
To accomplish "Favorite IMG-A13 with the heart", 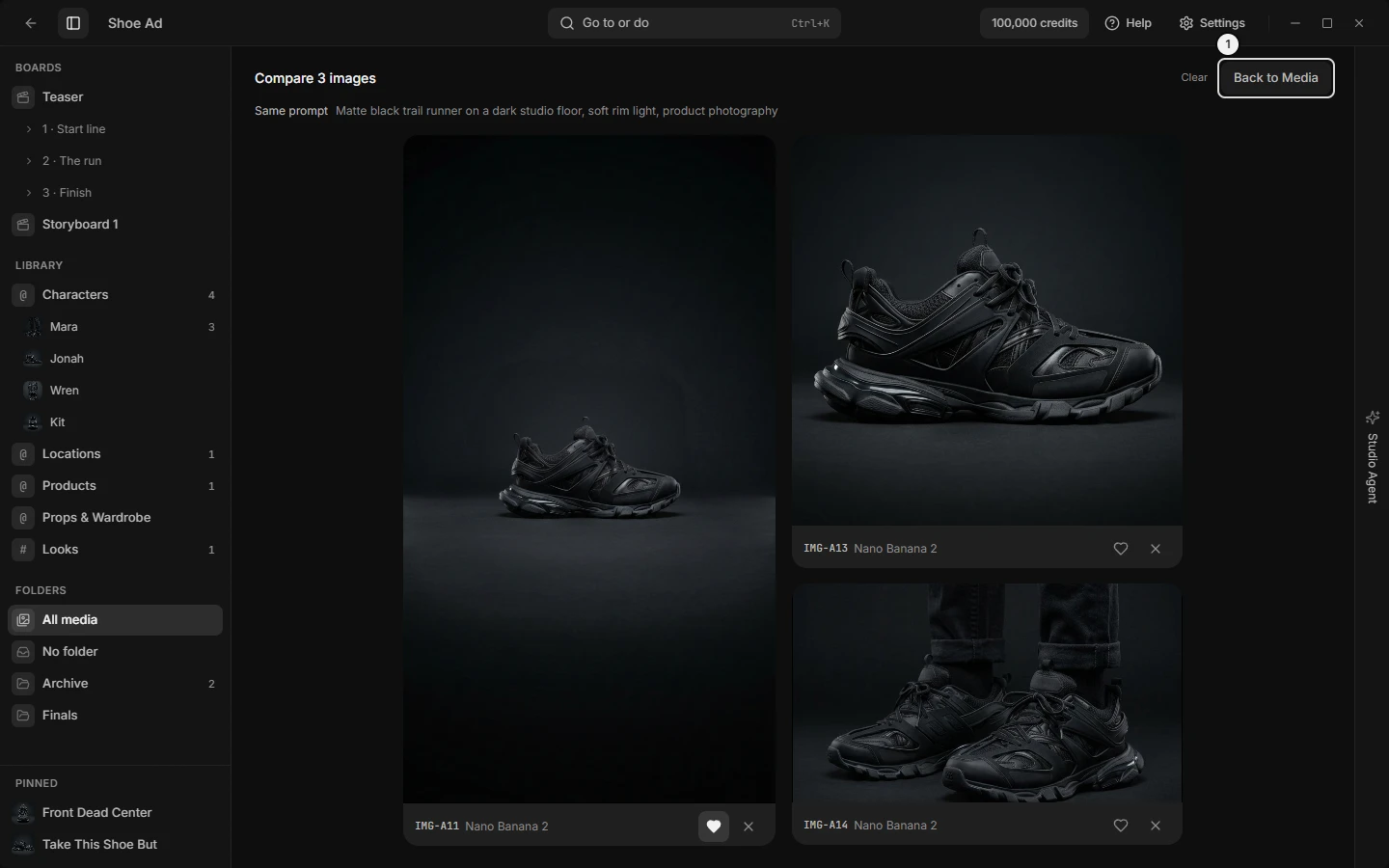I will [1121, 549].
